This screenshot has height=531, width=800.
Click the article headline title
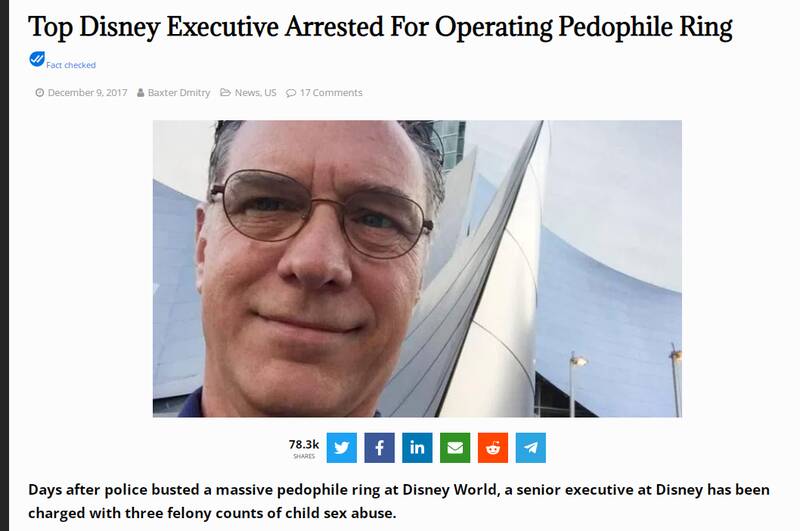(380, 27)
